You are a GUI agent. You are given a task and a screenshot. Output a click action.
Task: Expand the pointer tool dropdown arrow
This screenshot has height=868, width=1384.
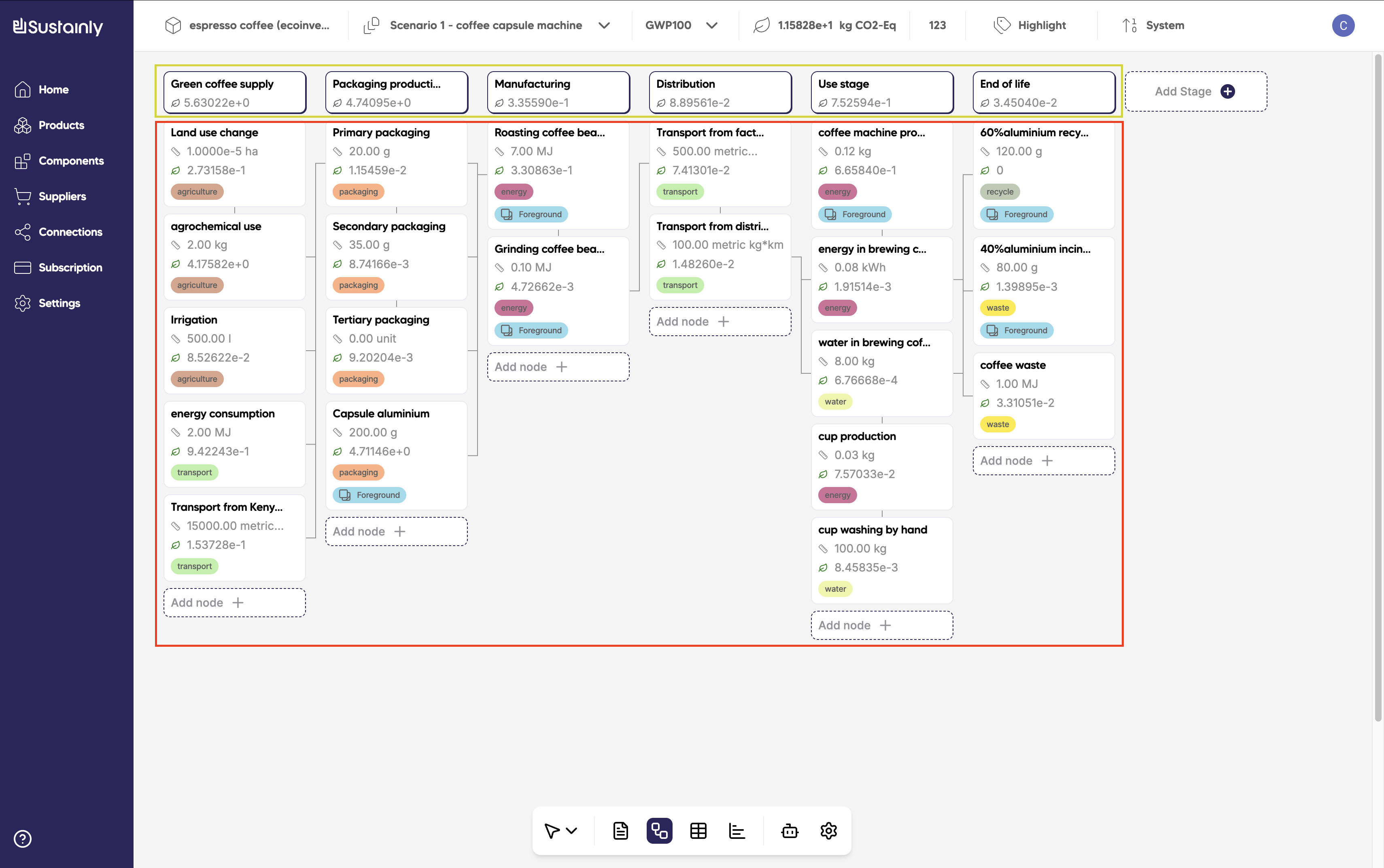pos(571,831)
